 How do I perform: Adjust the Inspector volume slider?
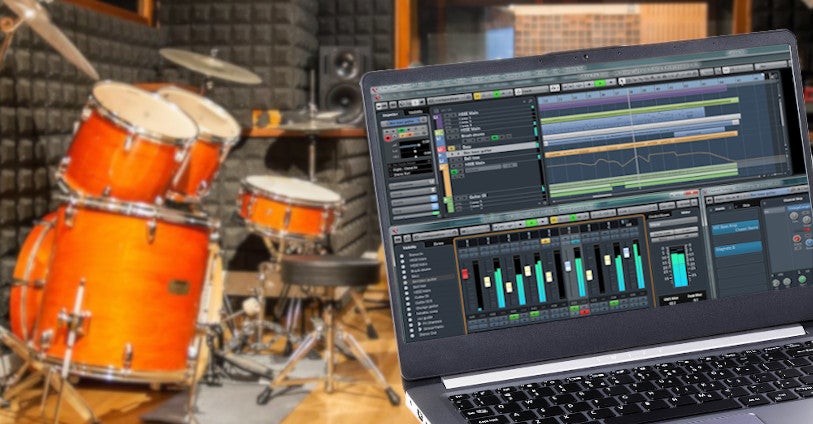[410, 145]
